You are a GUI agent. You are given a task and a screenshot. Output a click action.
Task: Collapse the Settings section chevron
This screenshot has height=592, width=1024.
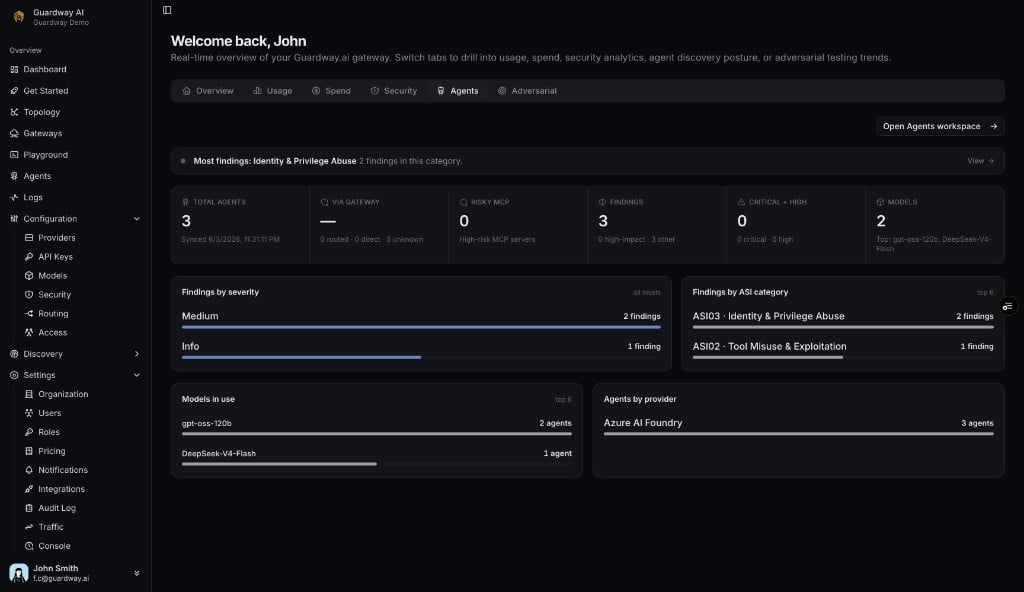(x=136, y=375)
